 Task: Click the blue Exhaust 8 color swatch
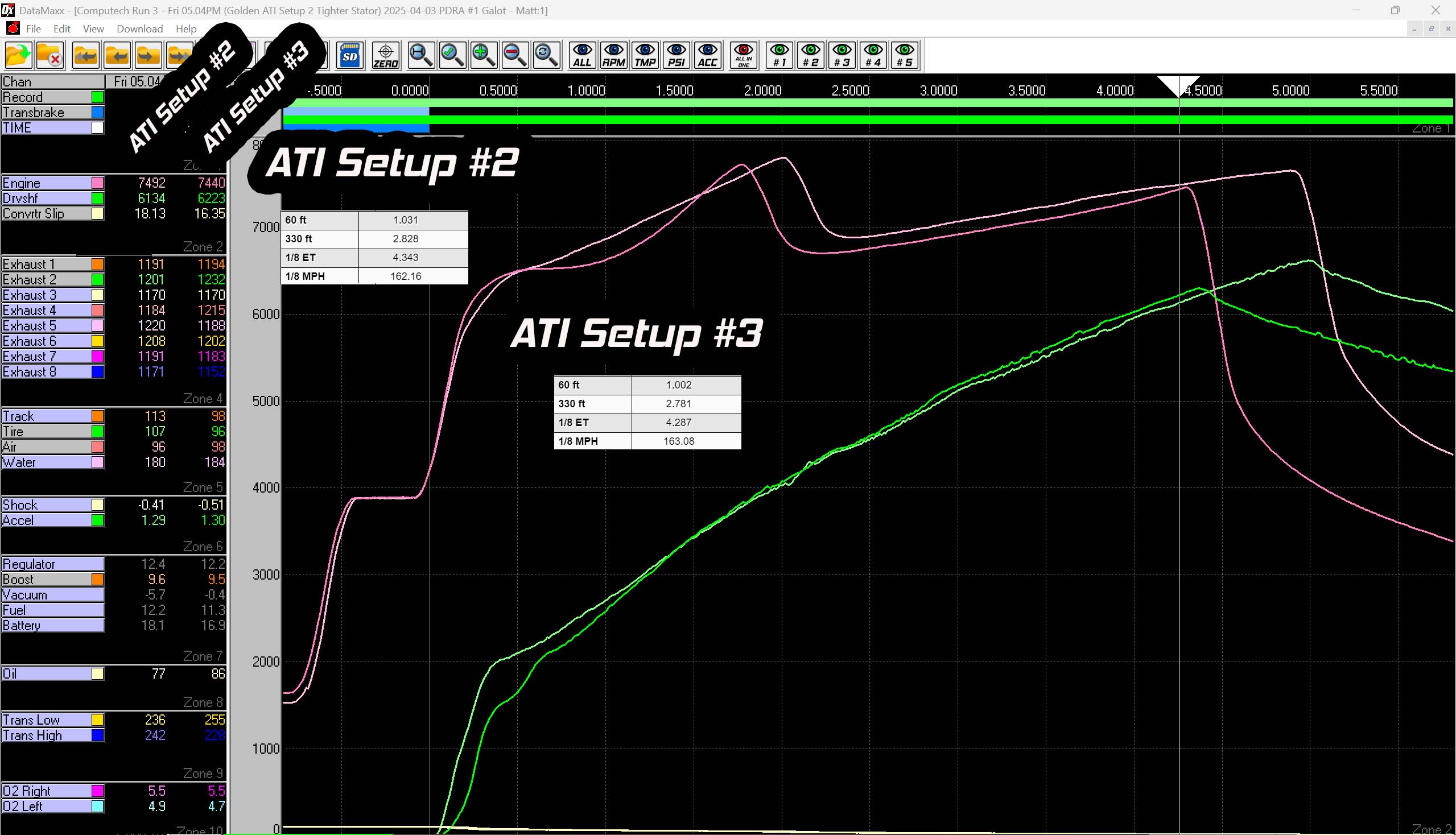point(98,371)
